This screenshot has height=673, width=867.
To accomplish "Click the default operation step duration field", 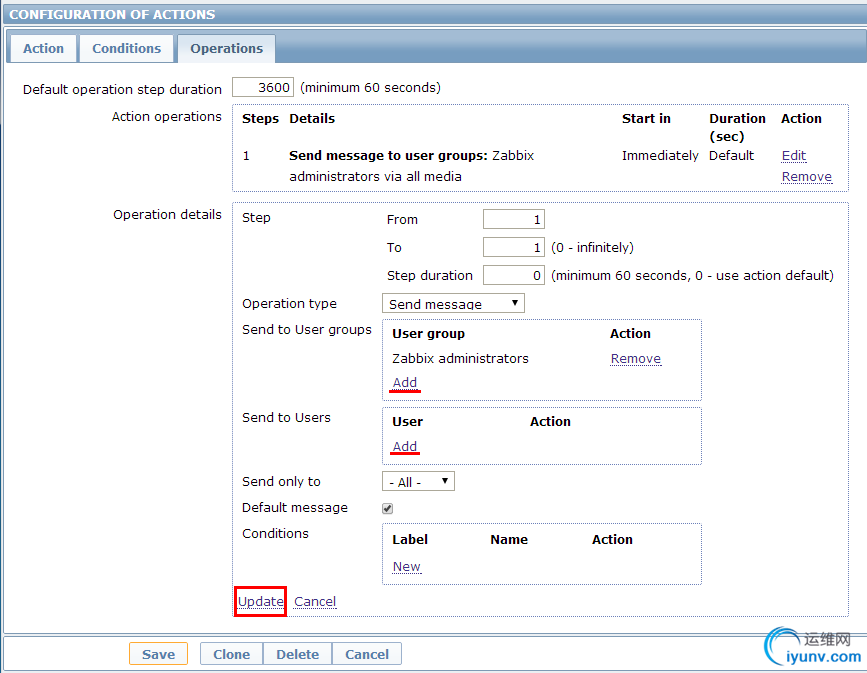I will (x=263, y=87).
